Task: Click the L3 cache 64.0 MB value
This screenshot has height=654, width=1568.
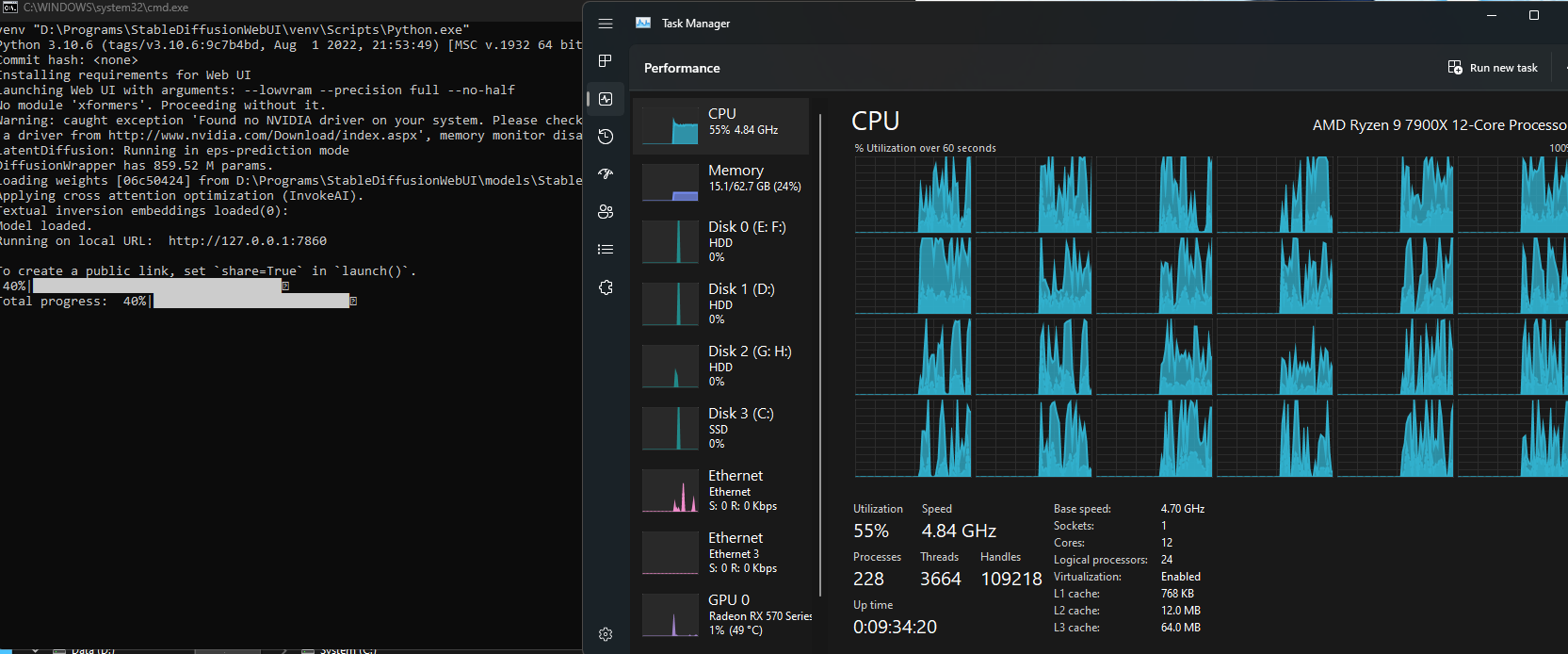Action: coord(1181,628)
